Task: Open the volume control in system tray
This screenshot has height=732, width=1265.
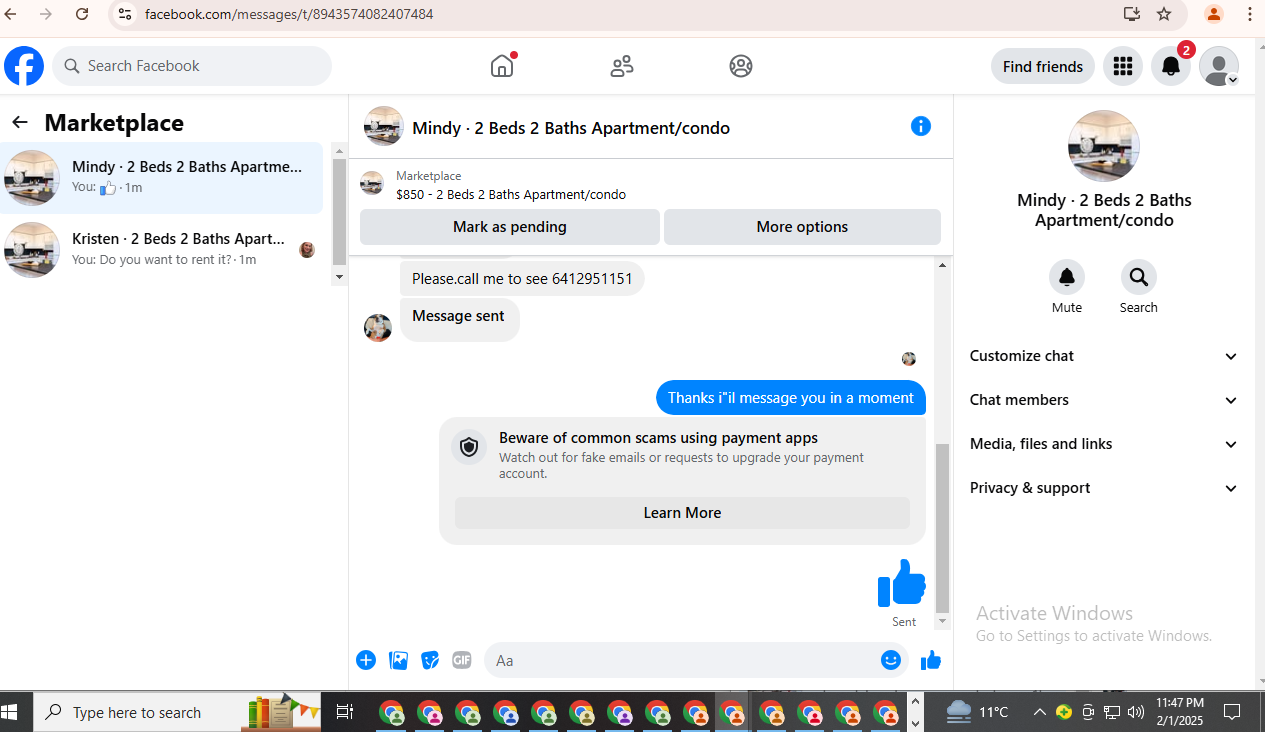Action: click(x=1136, y=712)
